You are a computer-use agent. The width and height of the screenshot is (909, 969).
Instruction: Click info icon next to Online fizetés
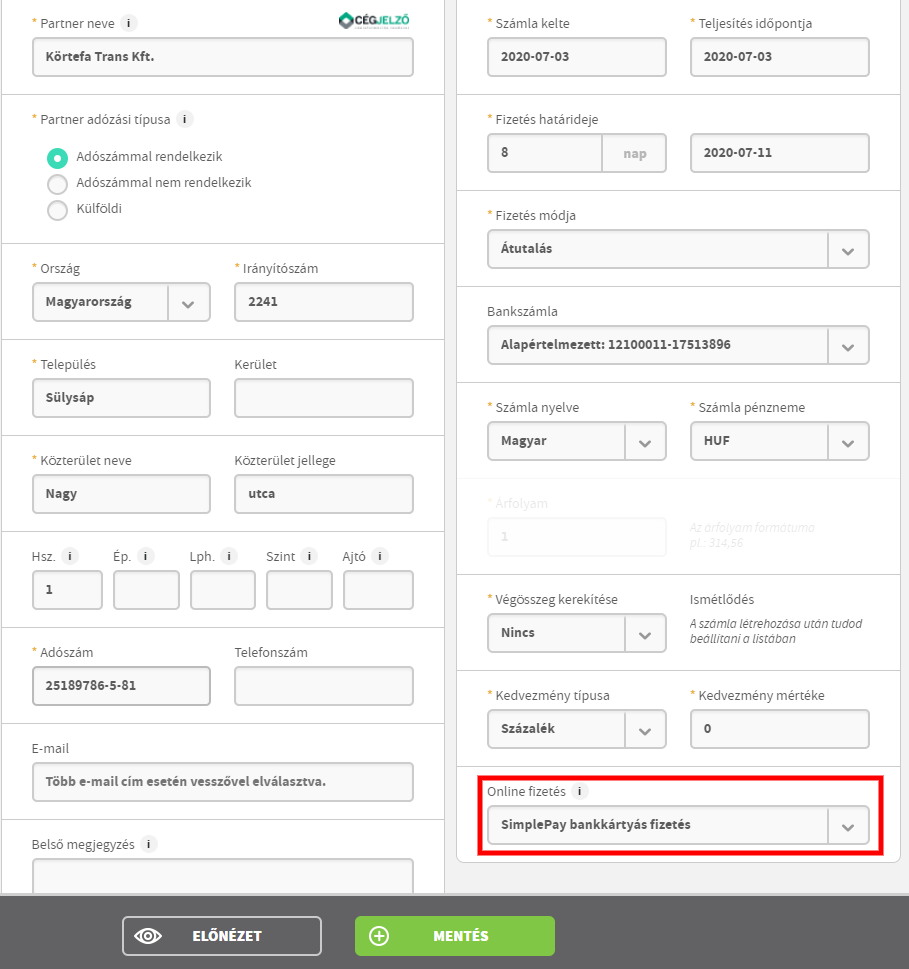(581, 791)
